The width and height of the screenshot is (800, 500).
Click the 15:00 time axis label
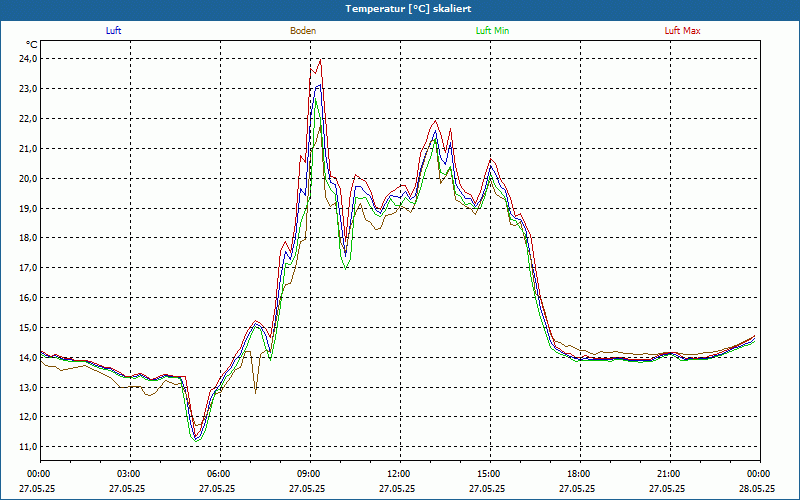pyautogui.click(x=490, y=474)
